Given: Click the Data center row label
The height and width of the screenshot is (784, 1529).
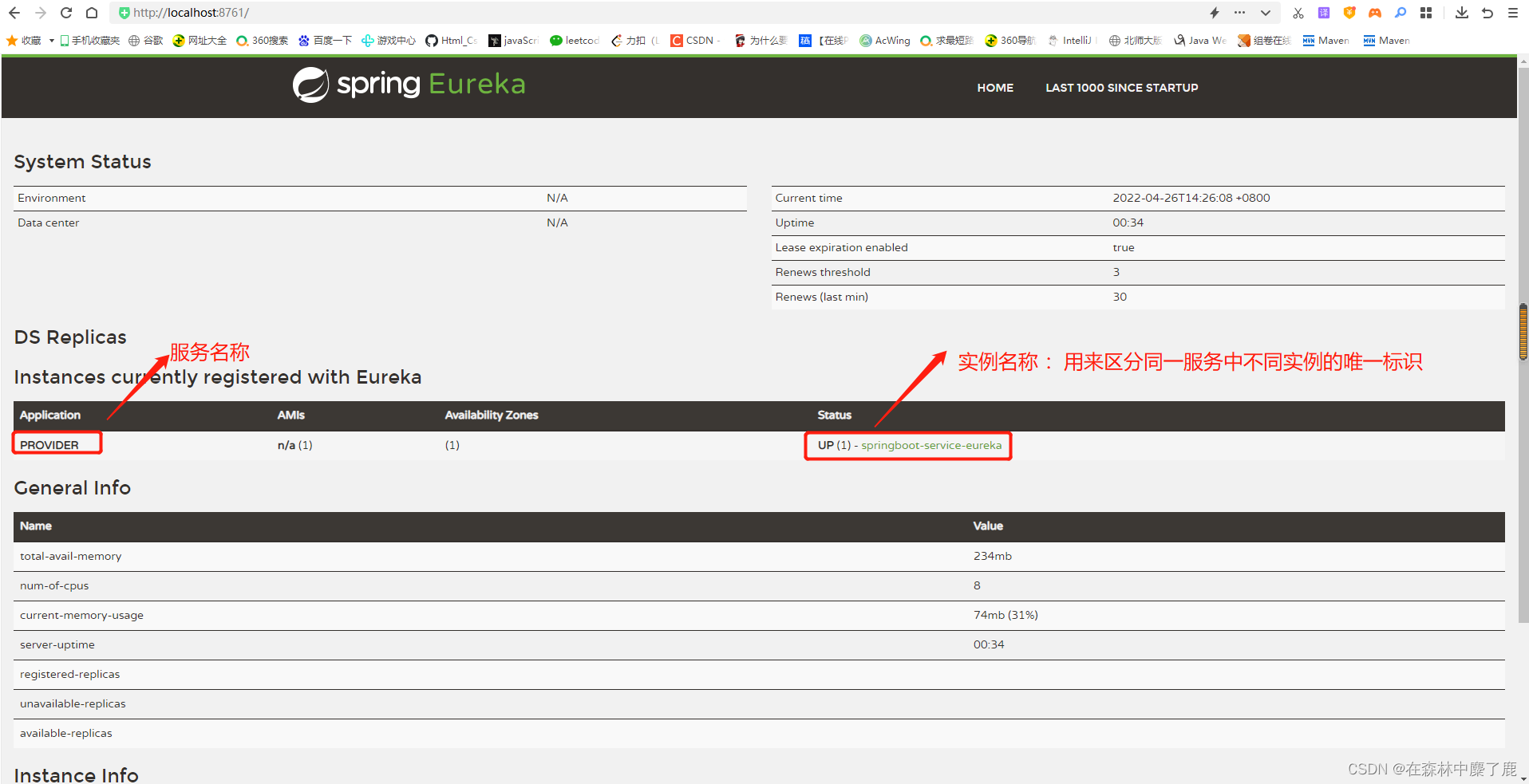Looking at the screenshot, I should coord(49,223).
